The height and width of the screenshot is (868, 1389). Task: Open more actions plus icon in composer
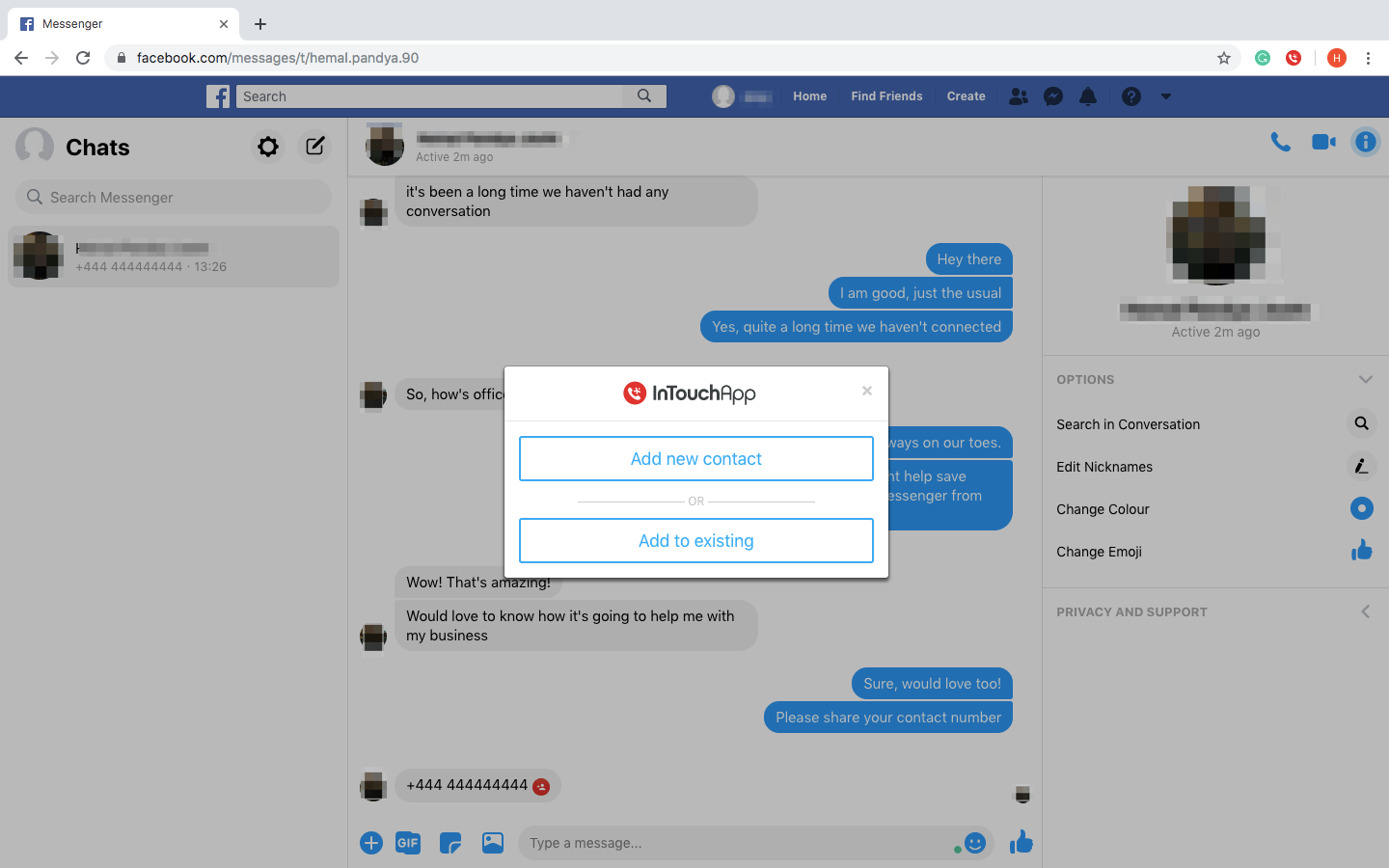coord(371,843)
